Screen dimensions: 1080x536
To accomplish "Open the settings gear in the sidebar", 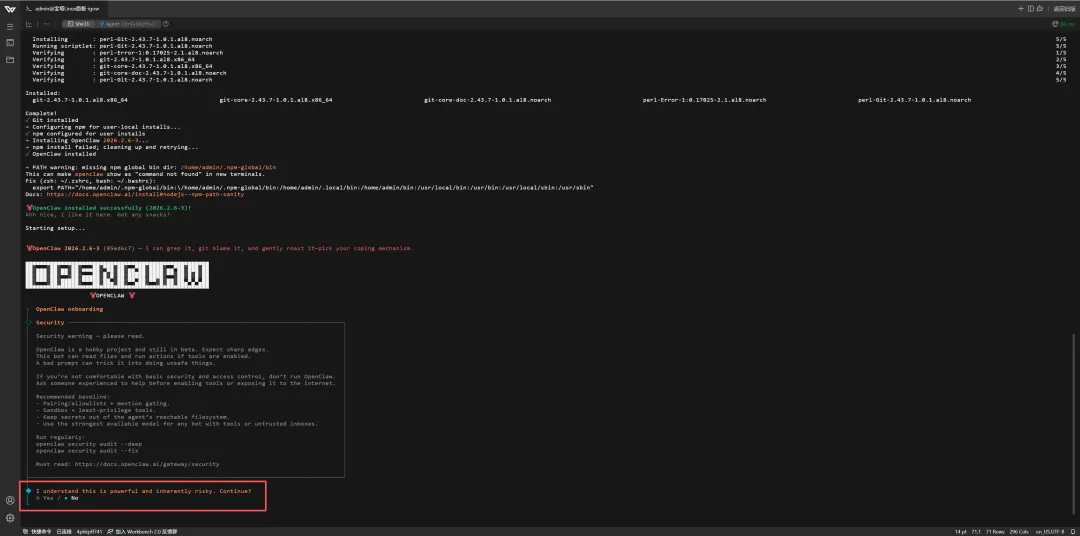I will tap(10, 517).
